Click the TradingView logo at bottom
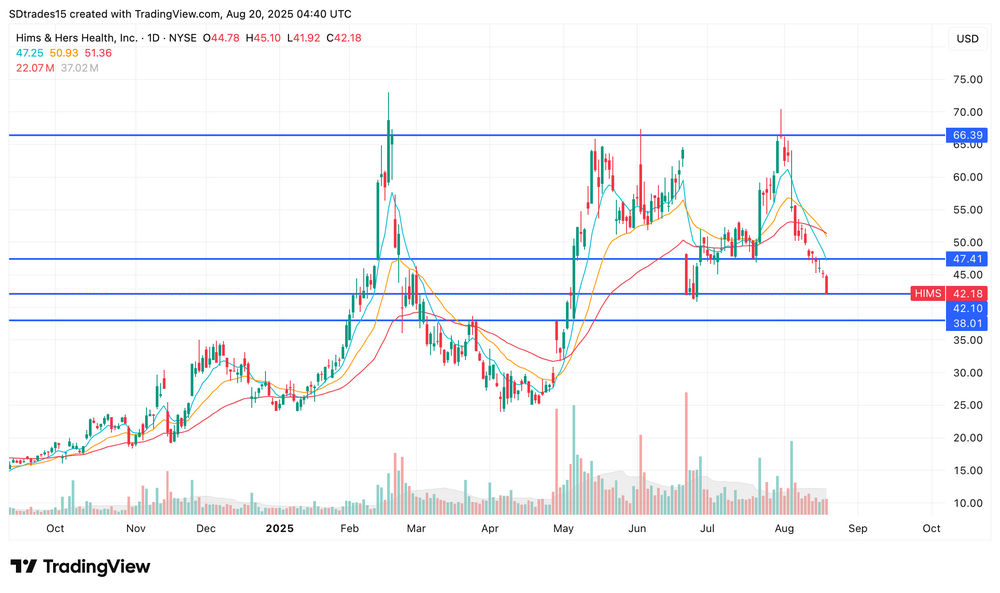Screen dimensions: 1000x593 click(x=80, y=566)
